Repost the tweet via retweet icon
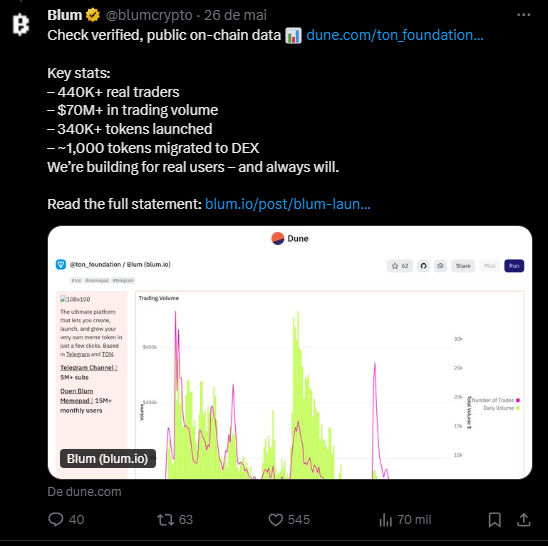 click(x=166, y=519)
